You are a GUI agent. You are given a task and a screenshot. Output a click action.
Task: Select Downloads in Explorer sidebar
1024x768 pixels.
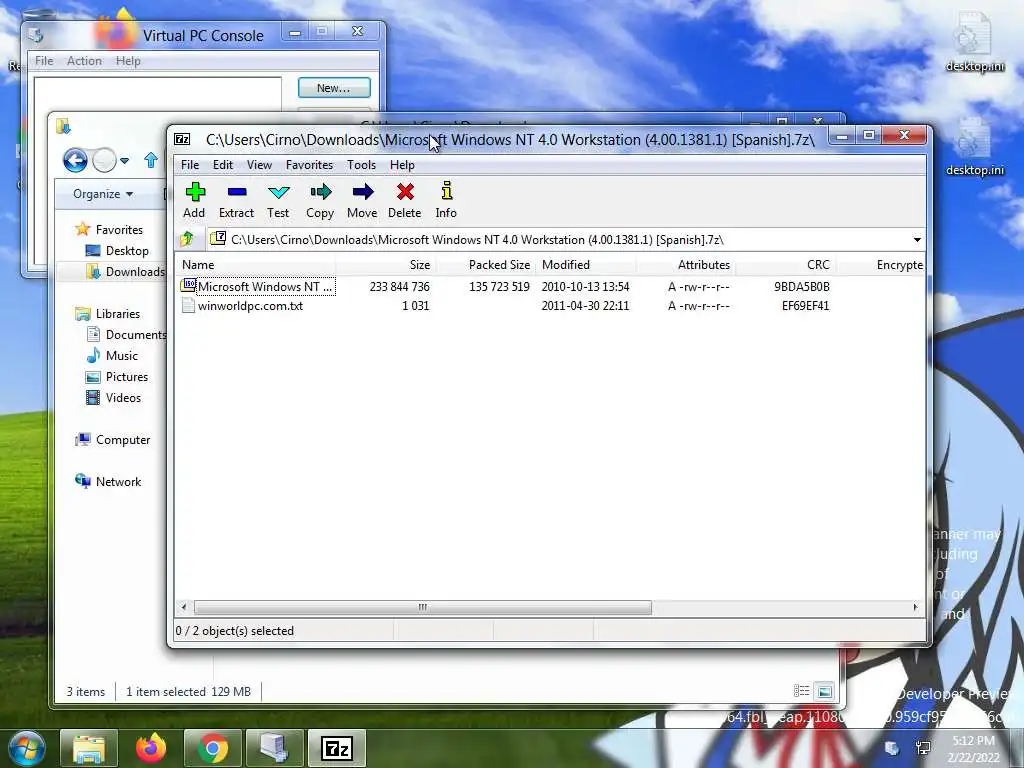point(125,272)
